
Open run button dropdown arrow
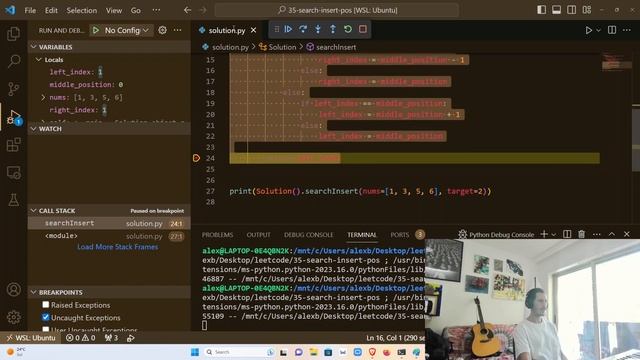click(x=598, y=30)
